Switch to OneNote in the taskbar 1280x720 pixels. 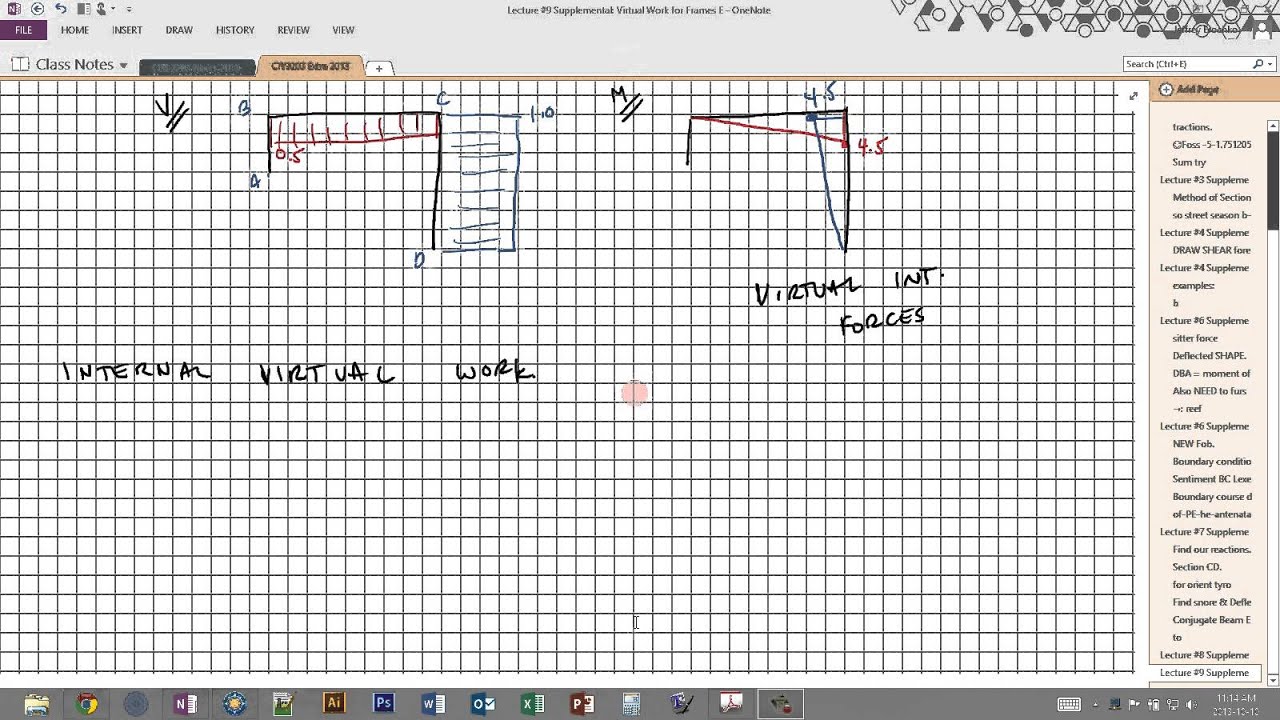[x=185, y=704]
